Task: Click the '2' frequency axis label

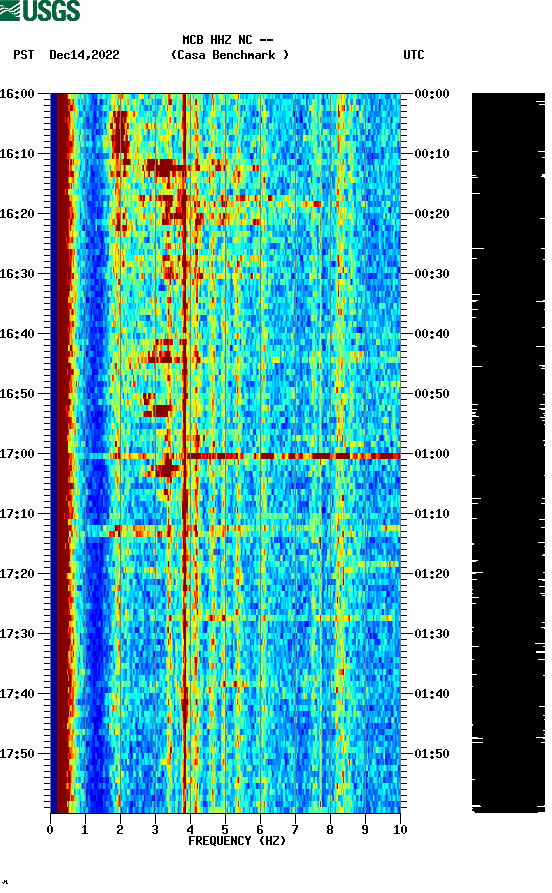Action: coord(120,830)
